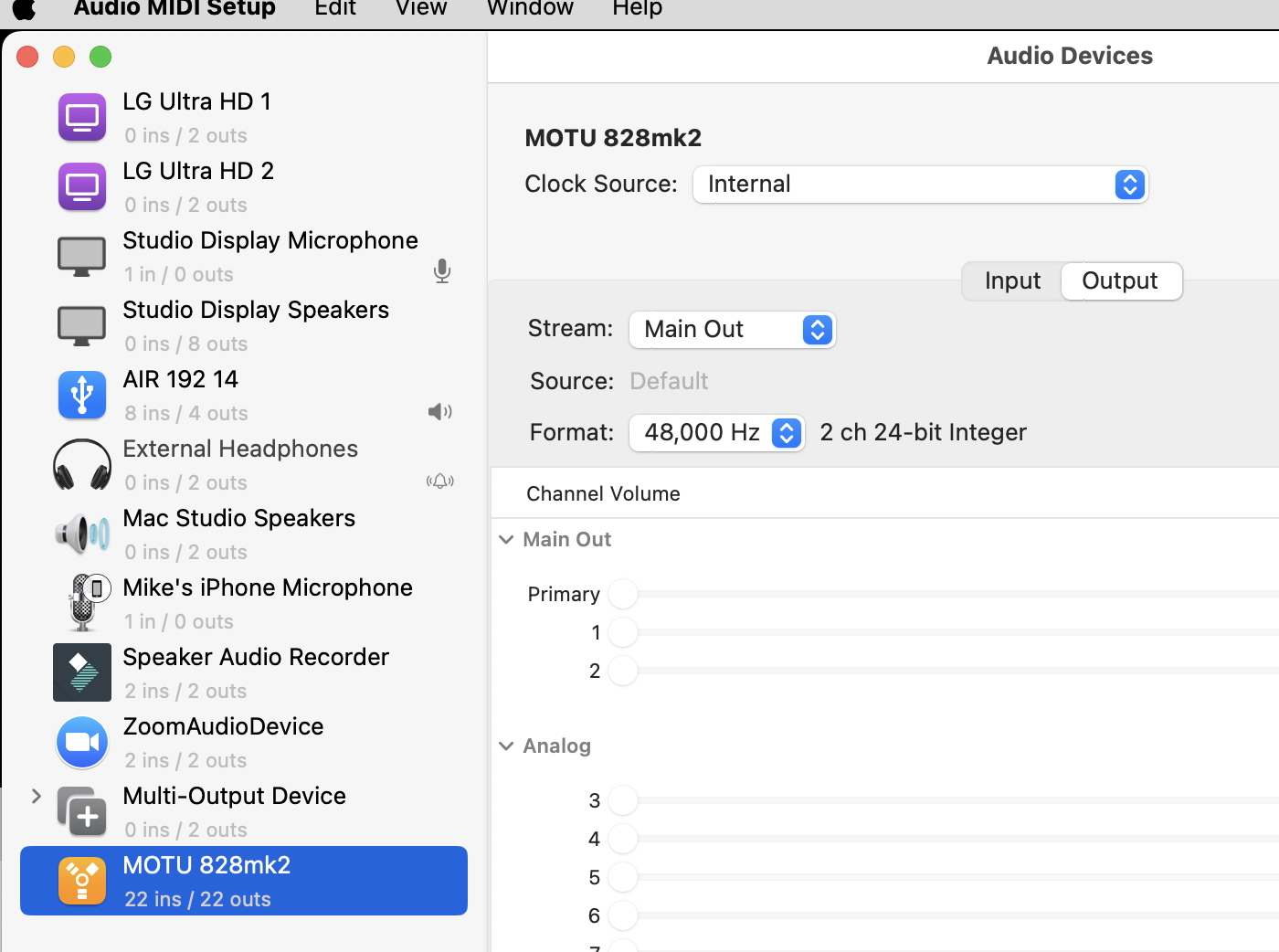Select Mac Studio Speakers device name
Image resolution: width=1279 pixels, height=952 pixels.
coord(239,518)
